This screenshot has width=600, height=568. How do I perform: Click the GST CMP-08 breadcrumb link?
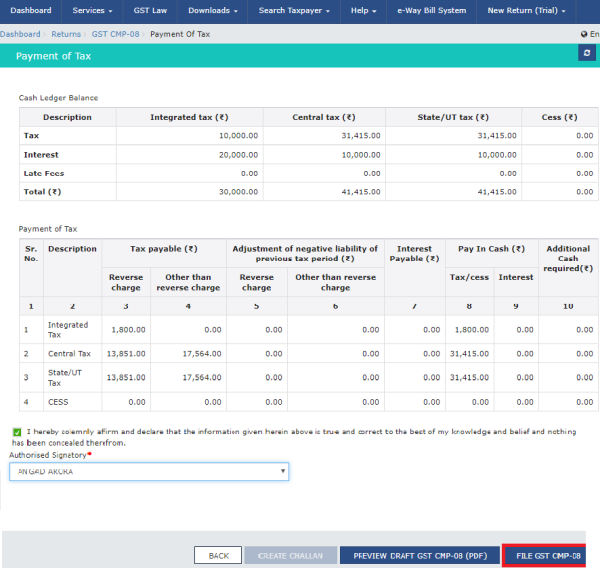coord(116,34)
